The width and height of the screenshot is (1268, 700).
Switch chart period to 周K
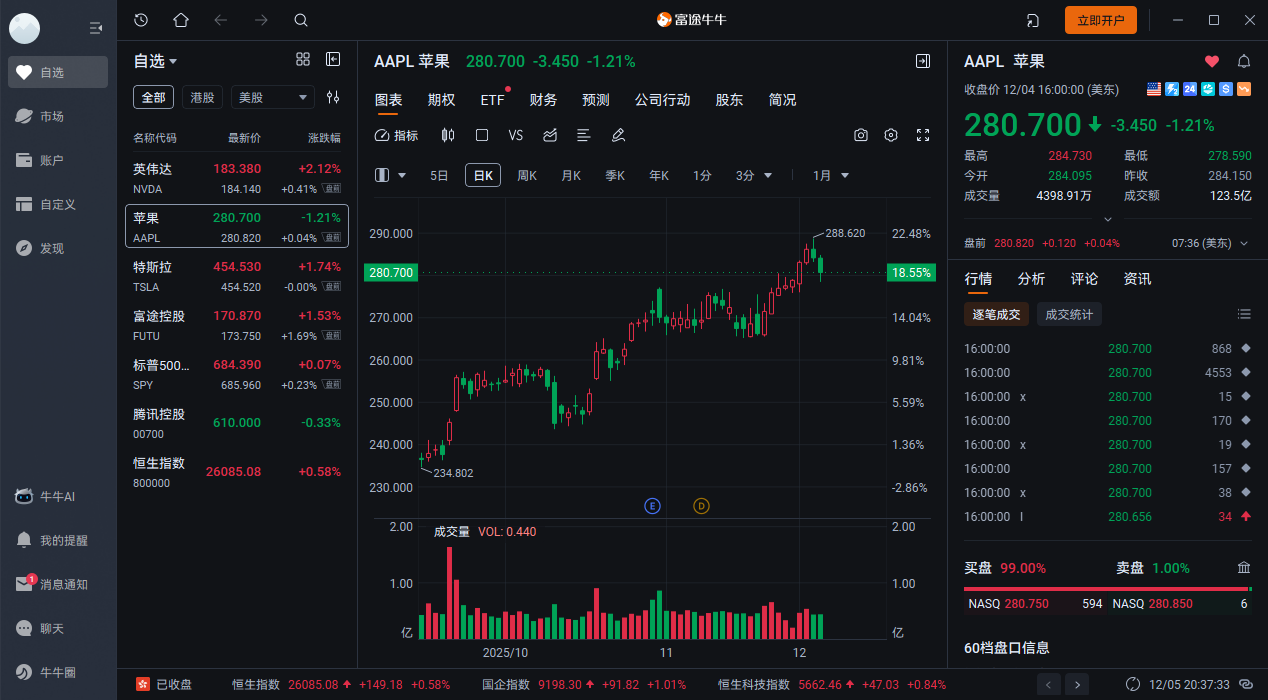pyautogui.click(x=527, y=175)
